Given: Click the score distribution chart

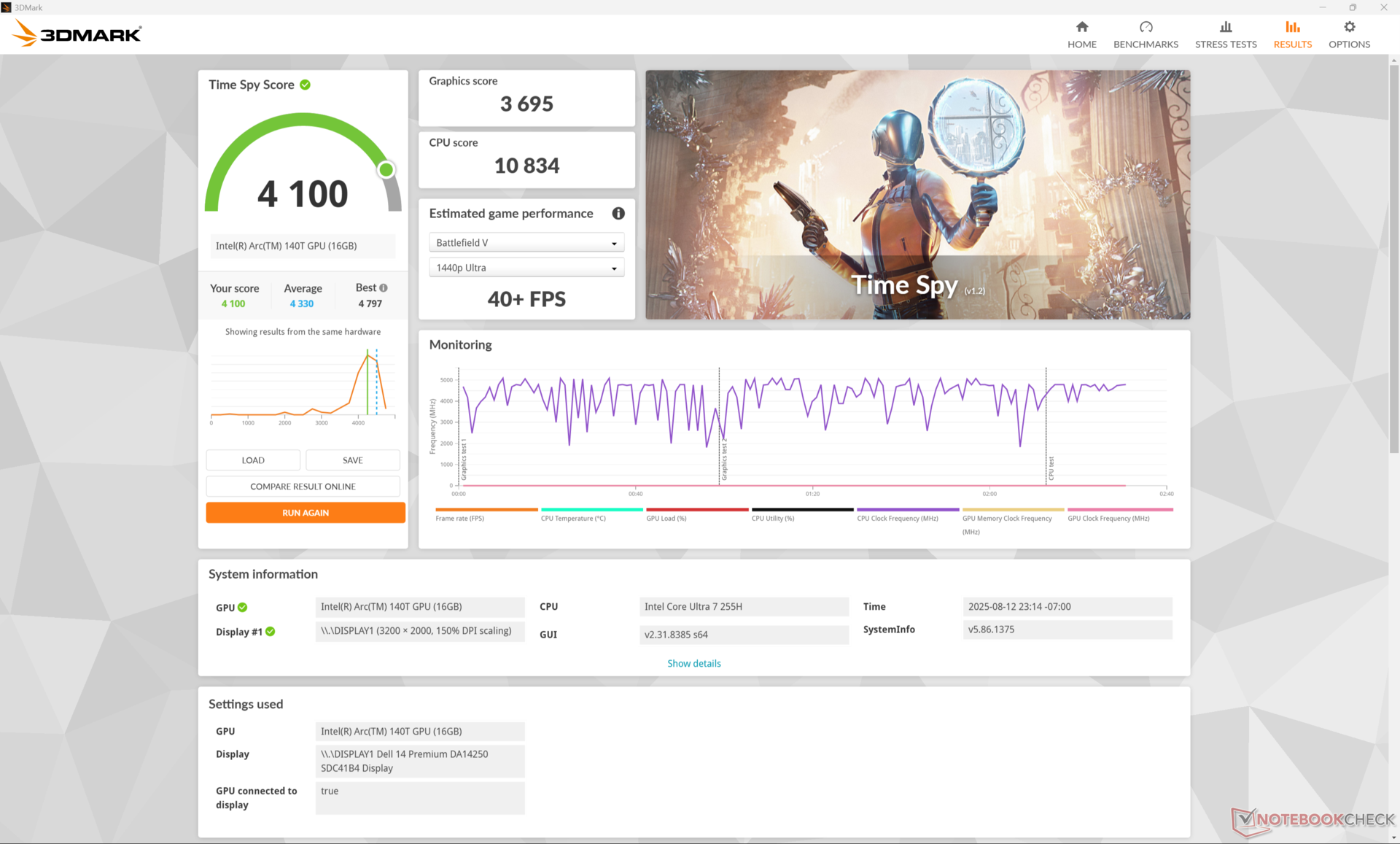Looking at the screenshot, I should point(303,386).
